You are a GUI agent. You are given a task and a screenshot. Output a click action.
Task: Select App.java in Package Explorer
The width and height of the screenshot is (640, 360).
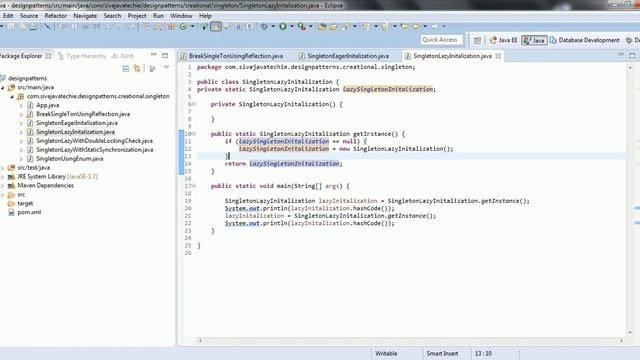(47, 105)
